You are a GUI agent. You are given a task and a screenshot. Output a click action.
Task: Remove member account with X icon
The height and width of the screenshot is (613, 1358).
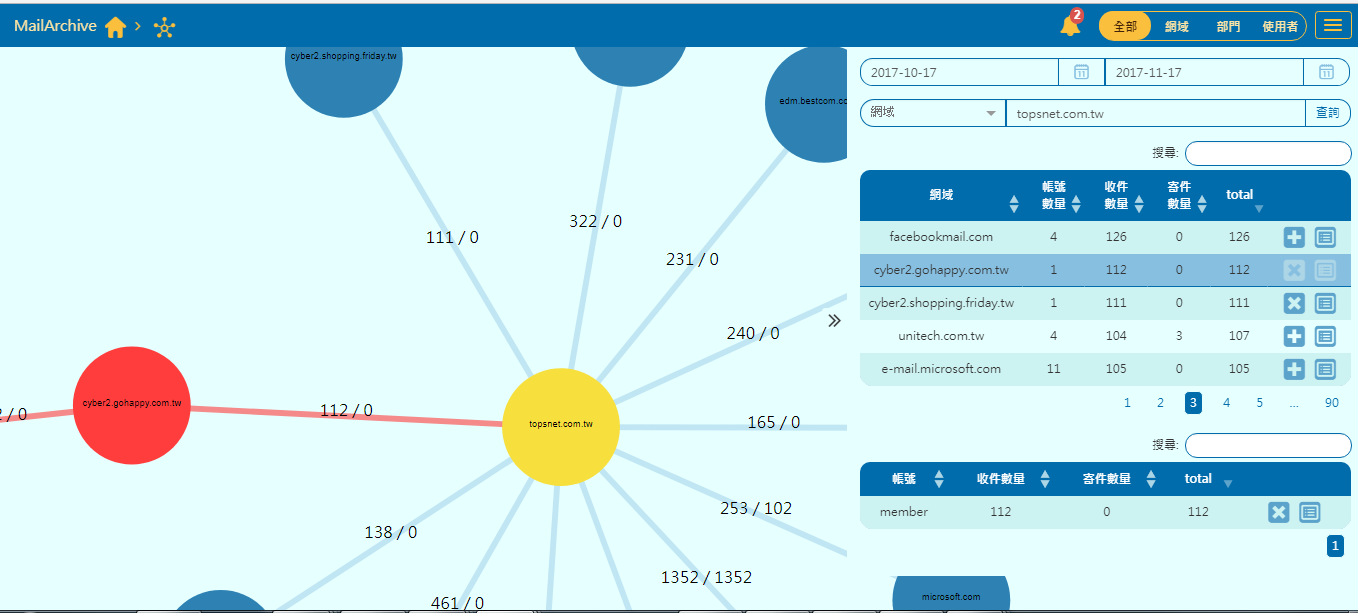pos(1278,512)
